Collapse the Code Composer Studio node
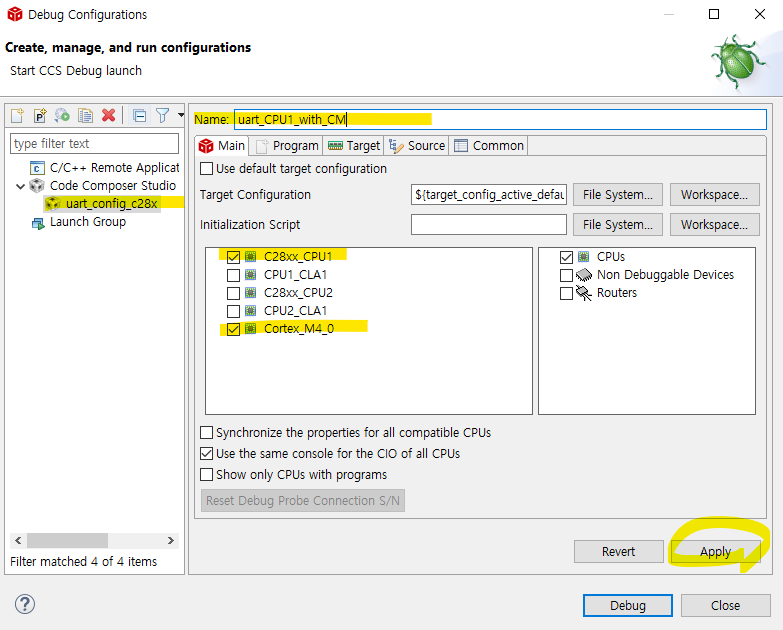The image size is (783, 630). click(20, 186)
